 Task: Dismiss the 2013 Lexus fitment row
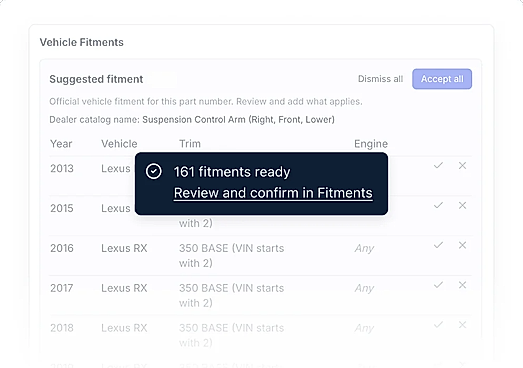[x=462, y=165]
